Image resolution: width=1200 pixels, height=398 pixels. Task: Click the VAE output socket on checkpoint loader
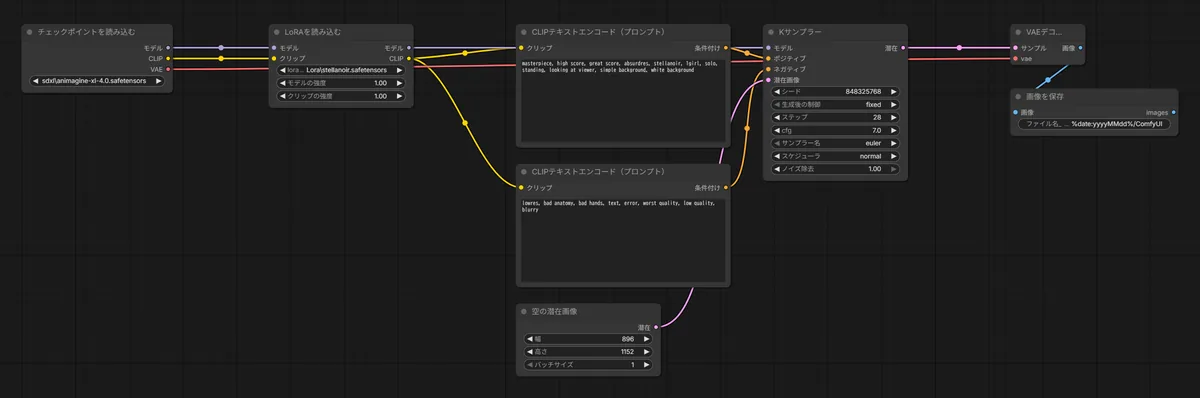(x=168, y=69)
